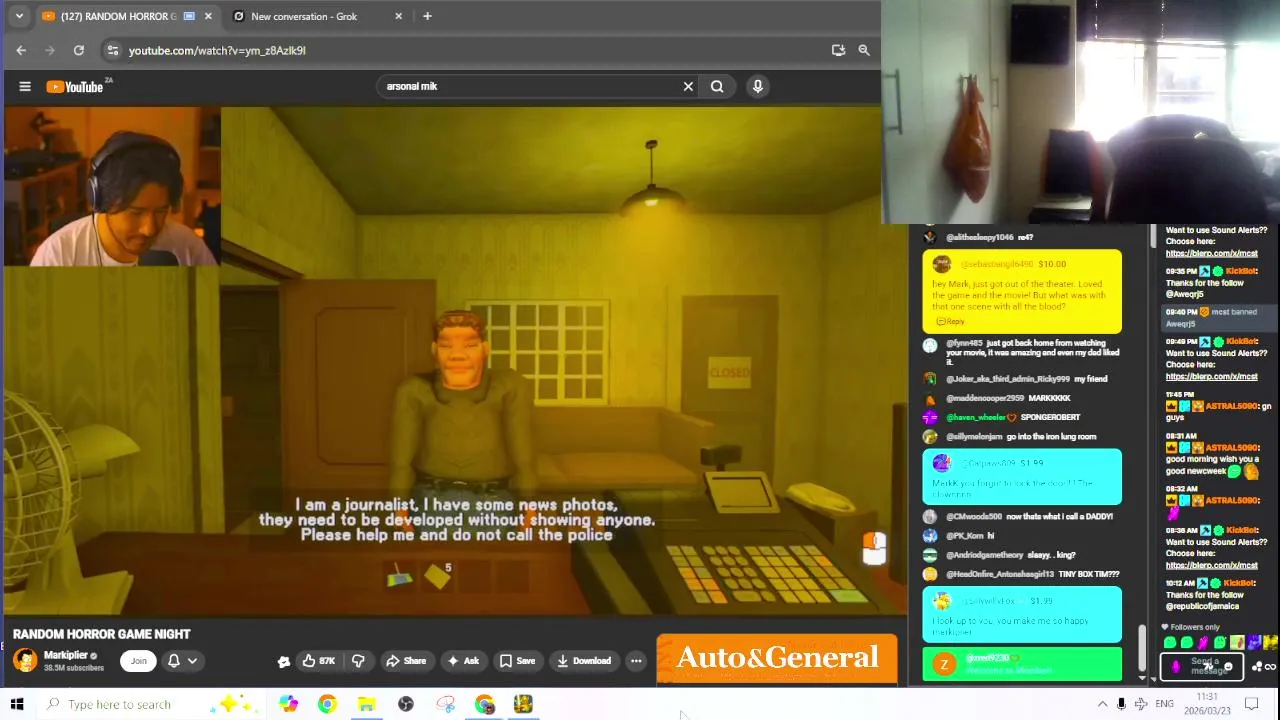
Task: Click the Join membership button
Action: (139, 660)
